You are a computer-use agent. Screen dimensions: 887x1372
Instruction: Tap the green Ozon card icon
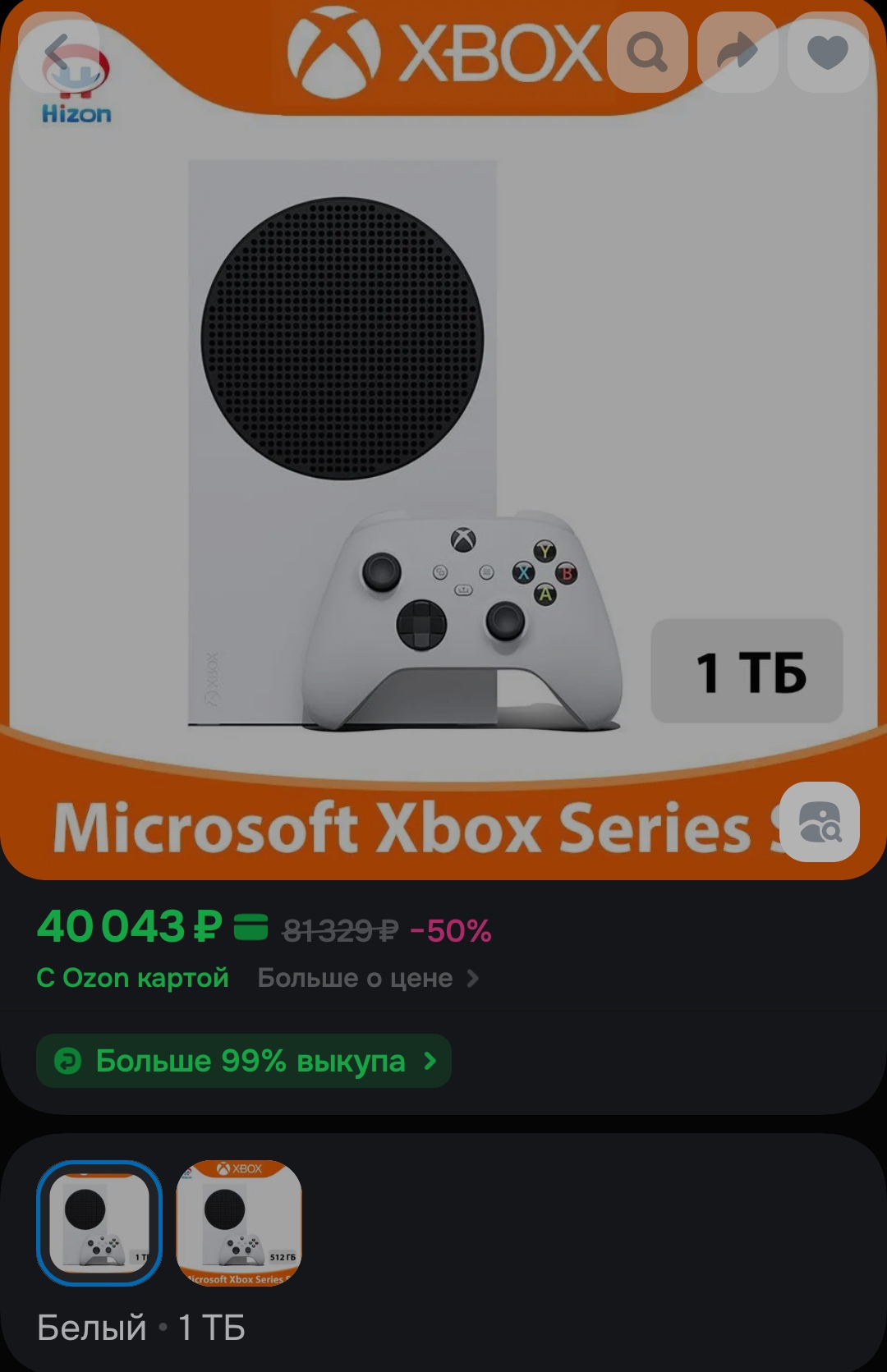coord(250,927)
